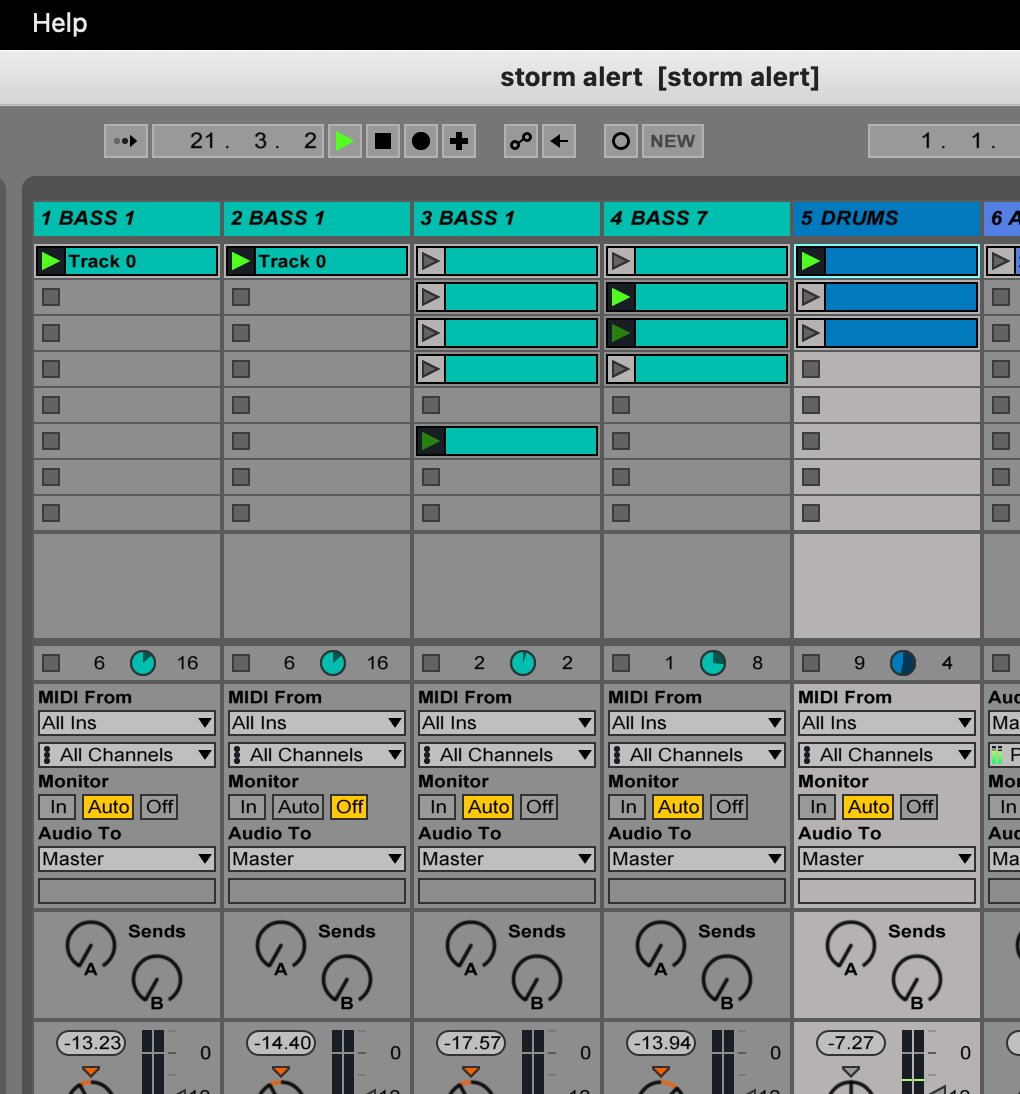
Task: Click the arrangement position field 21. 3. 2
Action: 238,141
